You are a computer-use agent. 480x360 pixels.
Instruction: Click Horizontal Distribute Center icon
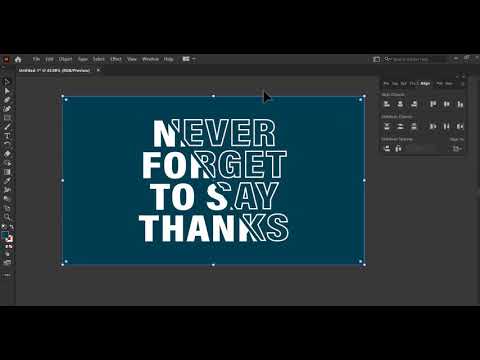click(x=447, y=126)
